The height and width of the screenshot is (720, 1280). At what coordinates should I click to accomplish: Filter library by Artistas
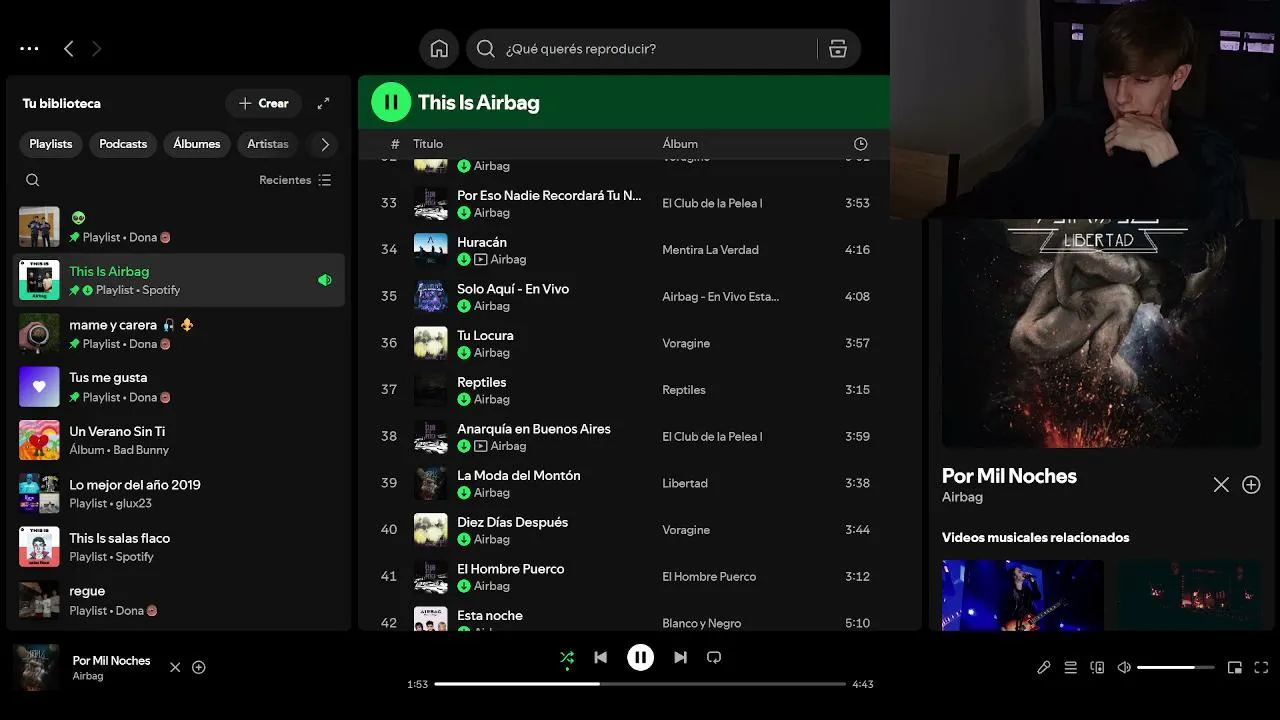268,144
